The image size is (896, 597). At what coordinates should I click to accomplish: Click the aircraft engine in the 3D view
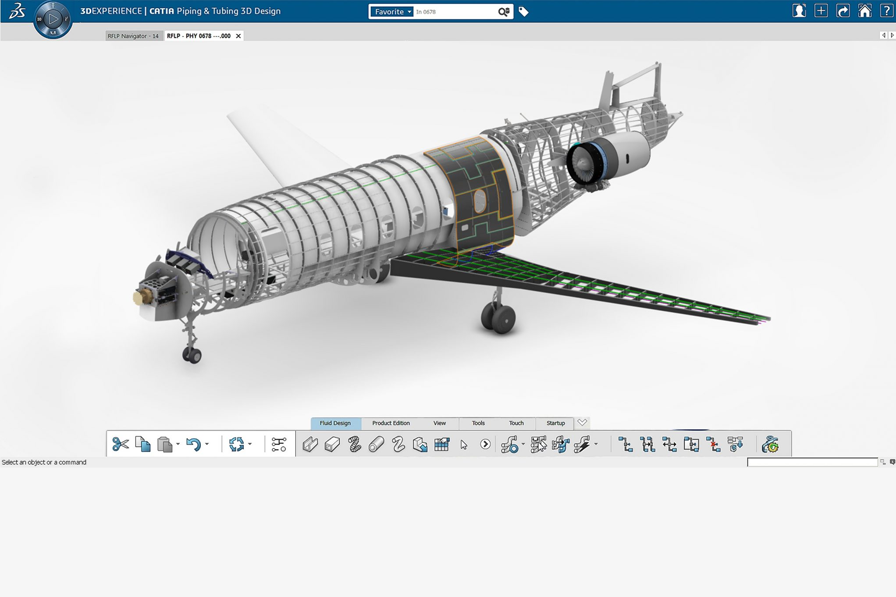(609, 159)
